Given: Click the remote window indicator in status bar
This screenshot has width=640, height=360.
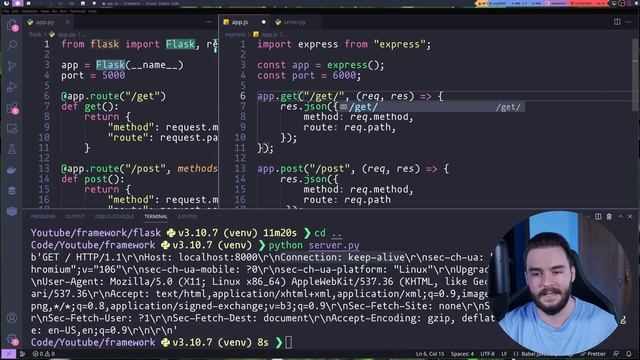Looking at the screenshot, I should click(8, 354).
